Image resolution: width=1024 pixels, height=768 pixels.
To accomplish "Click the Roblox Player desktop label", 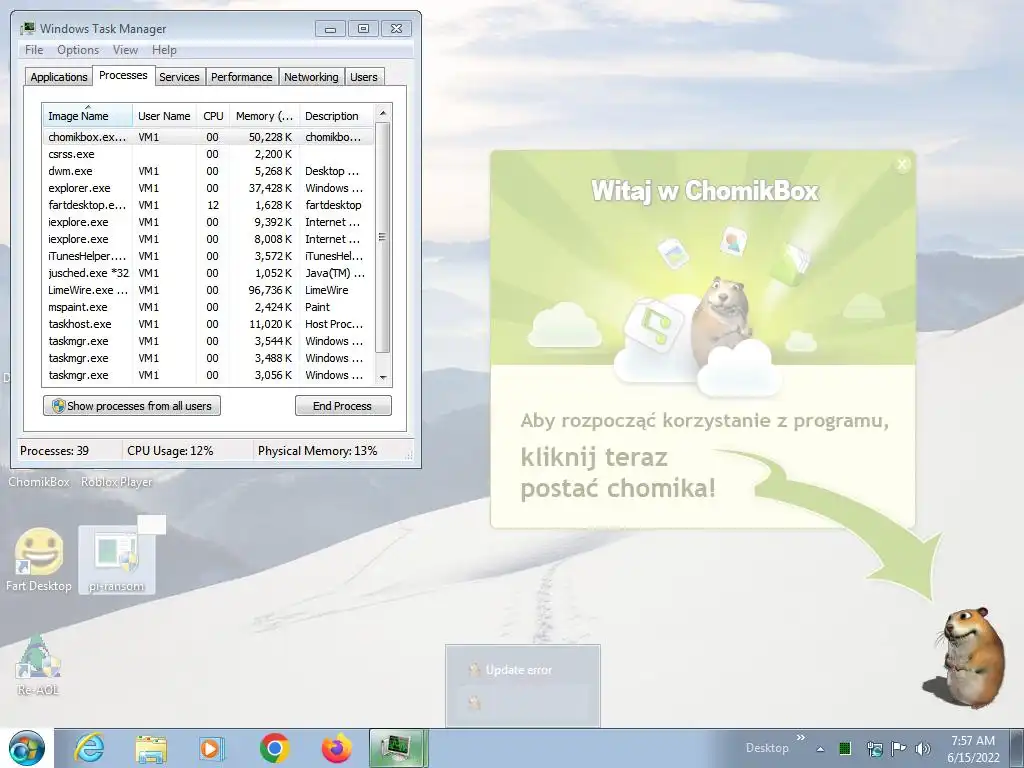I will [x=116, y=482].
